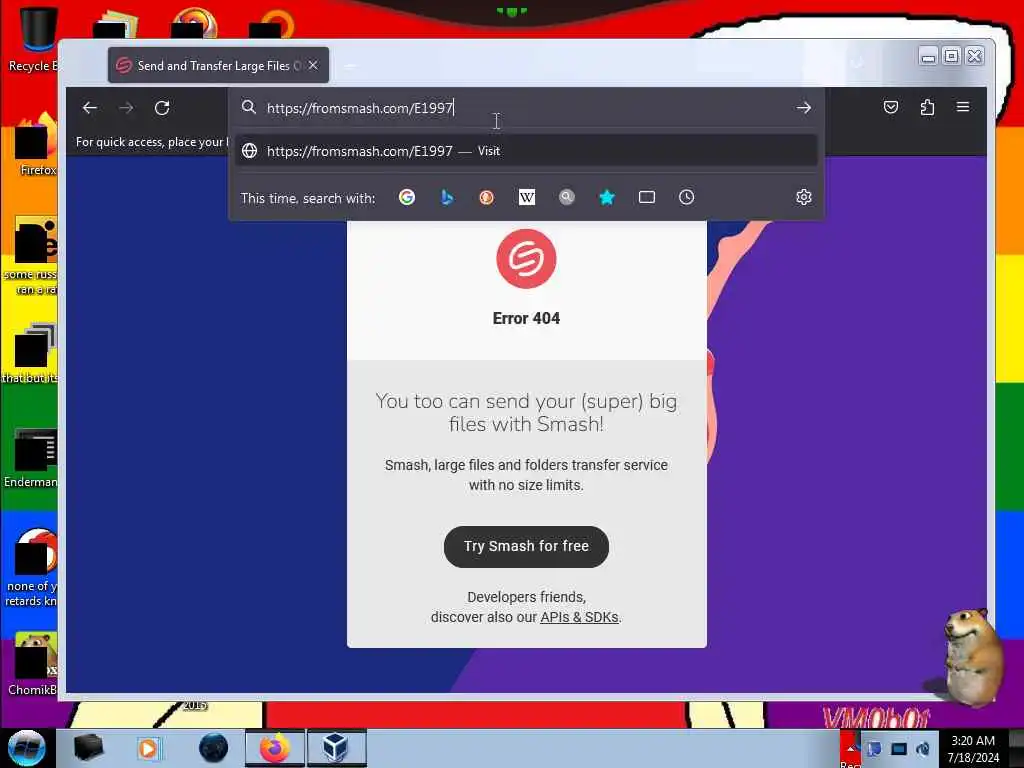Open the Recycle Bin desktop icon
This screenshot has width=1024, height=768.
point(33,40)
